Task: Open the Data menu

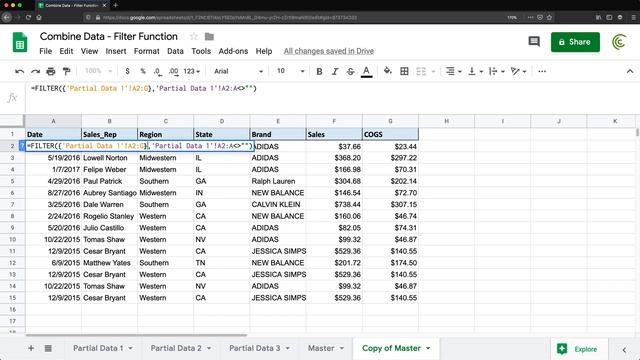Action: [x=175, y=51]
